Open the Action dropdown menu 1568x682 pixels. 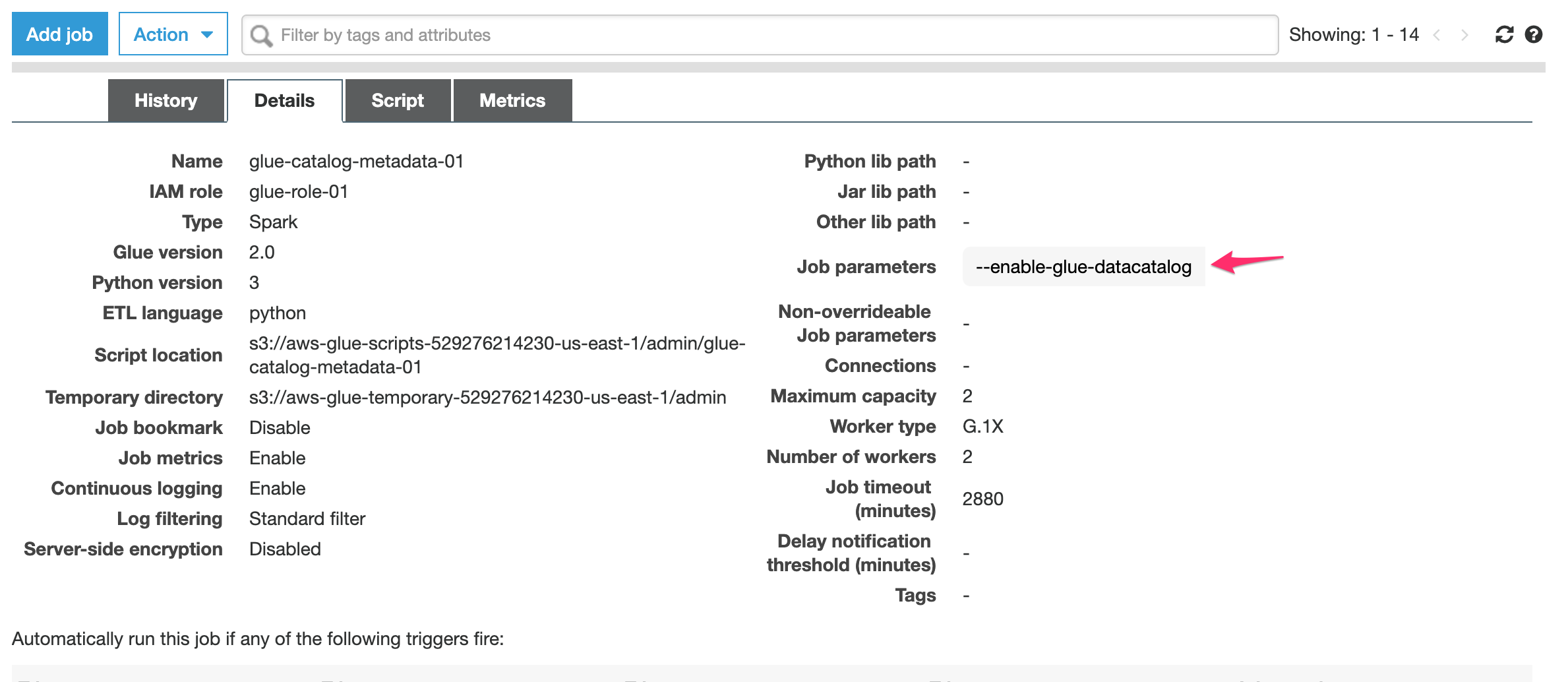coord(173,34)
